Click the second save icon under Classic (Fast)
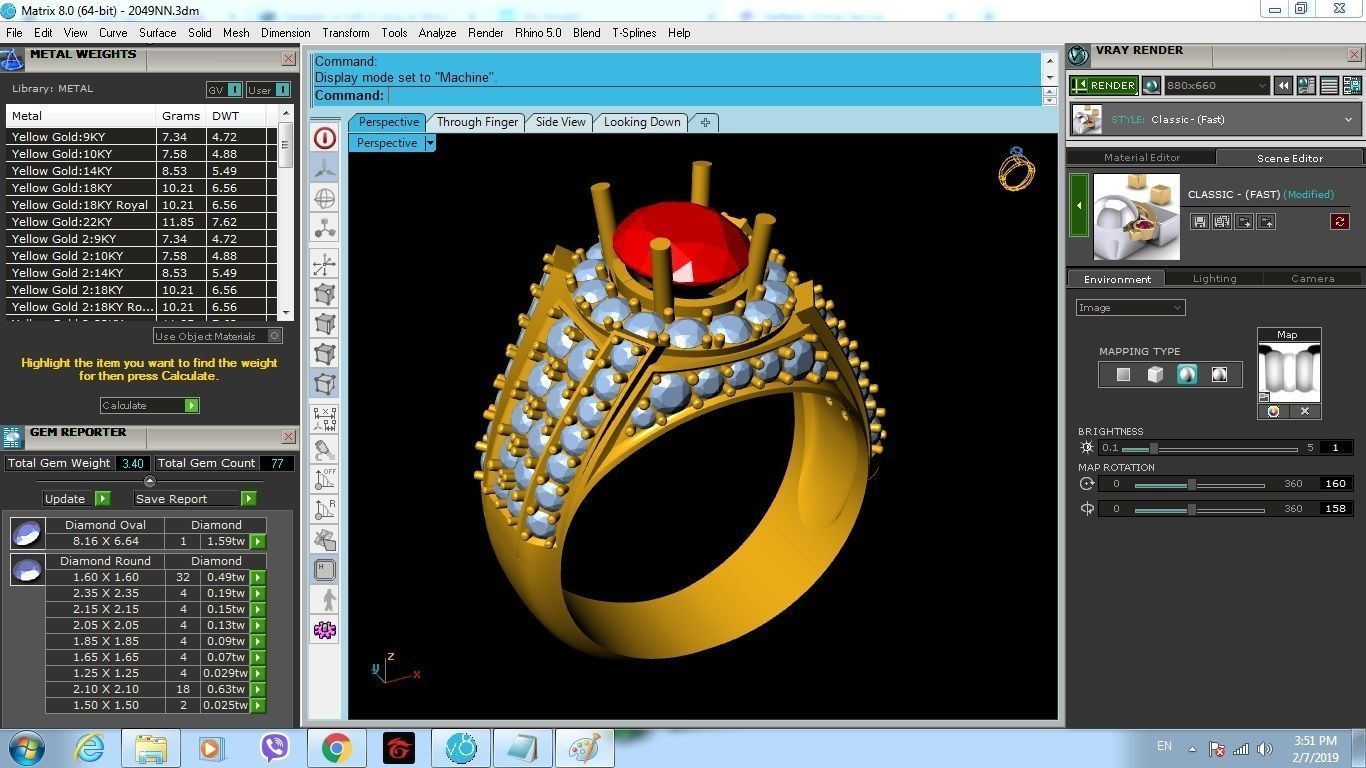 click(x=1222, y=222)
